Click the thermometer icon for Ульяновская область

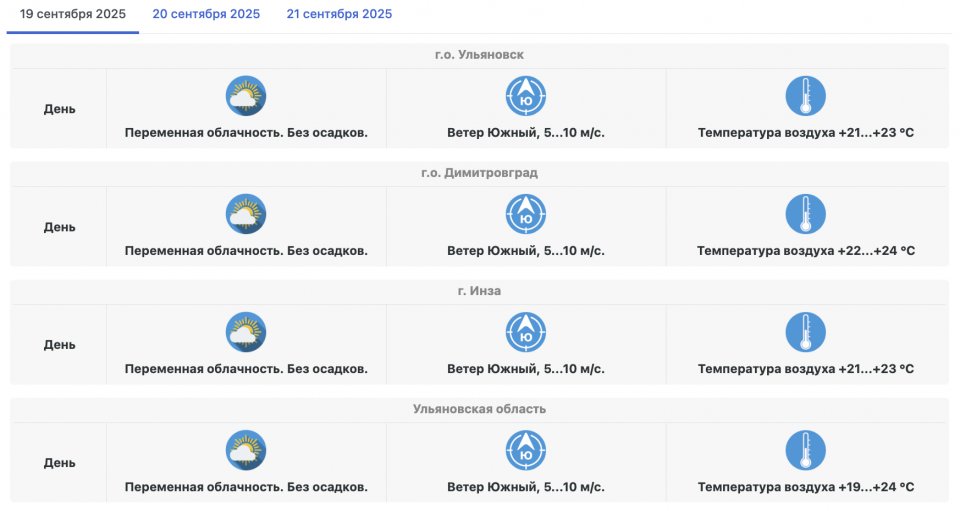click(805, 450)
